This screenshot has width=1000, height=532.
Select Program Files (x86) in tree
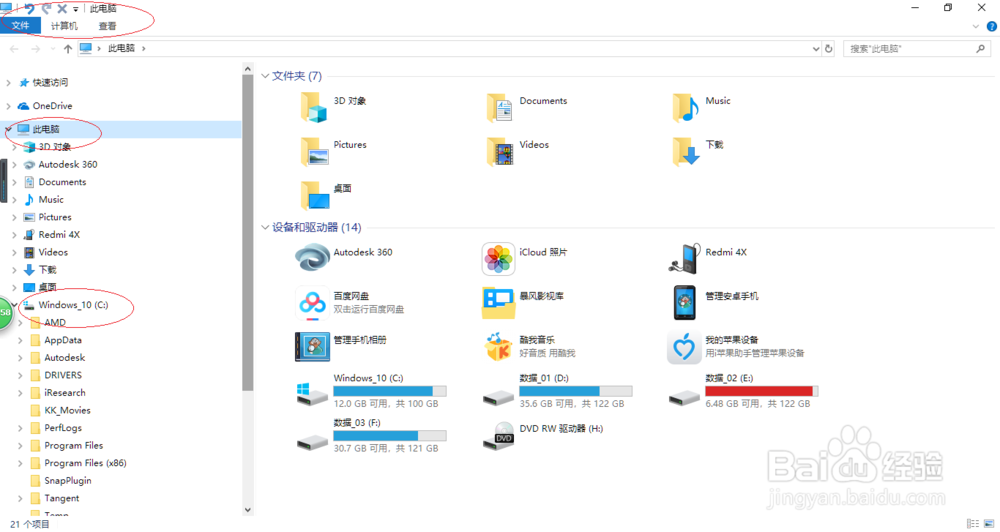85,463
